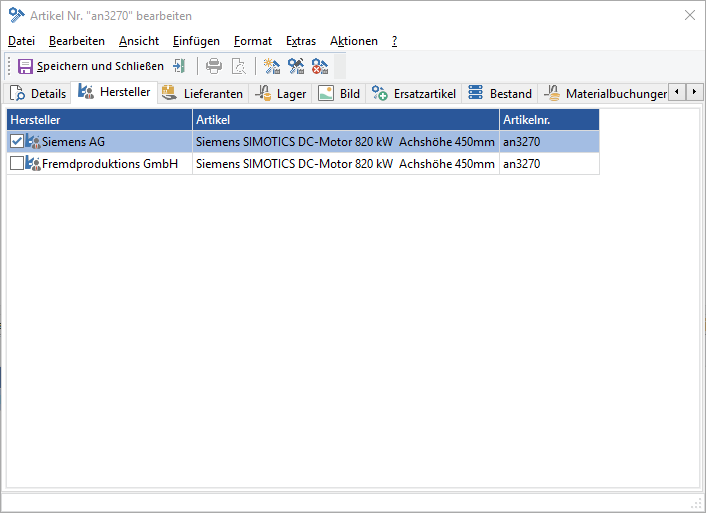Viewport: 706px width, 513px height.
Task: Sort by Artikel column header
Action: coord(346,120)
